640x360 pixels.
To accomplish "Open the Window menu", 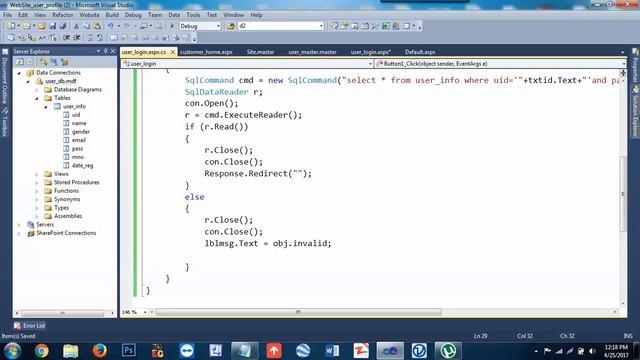I will point(233,15).
